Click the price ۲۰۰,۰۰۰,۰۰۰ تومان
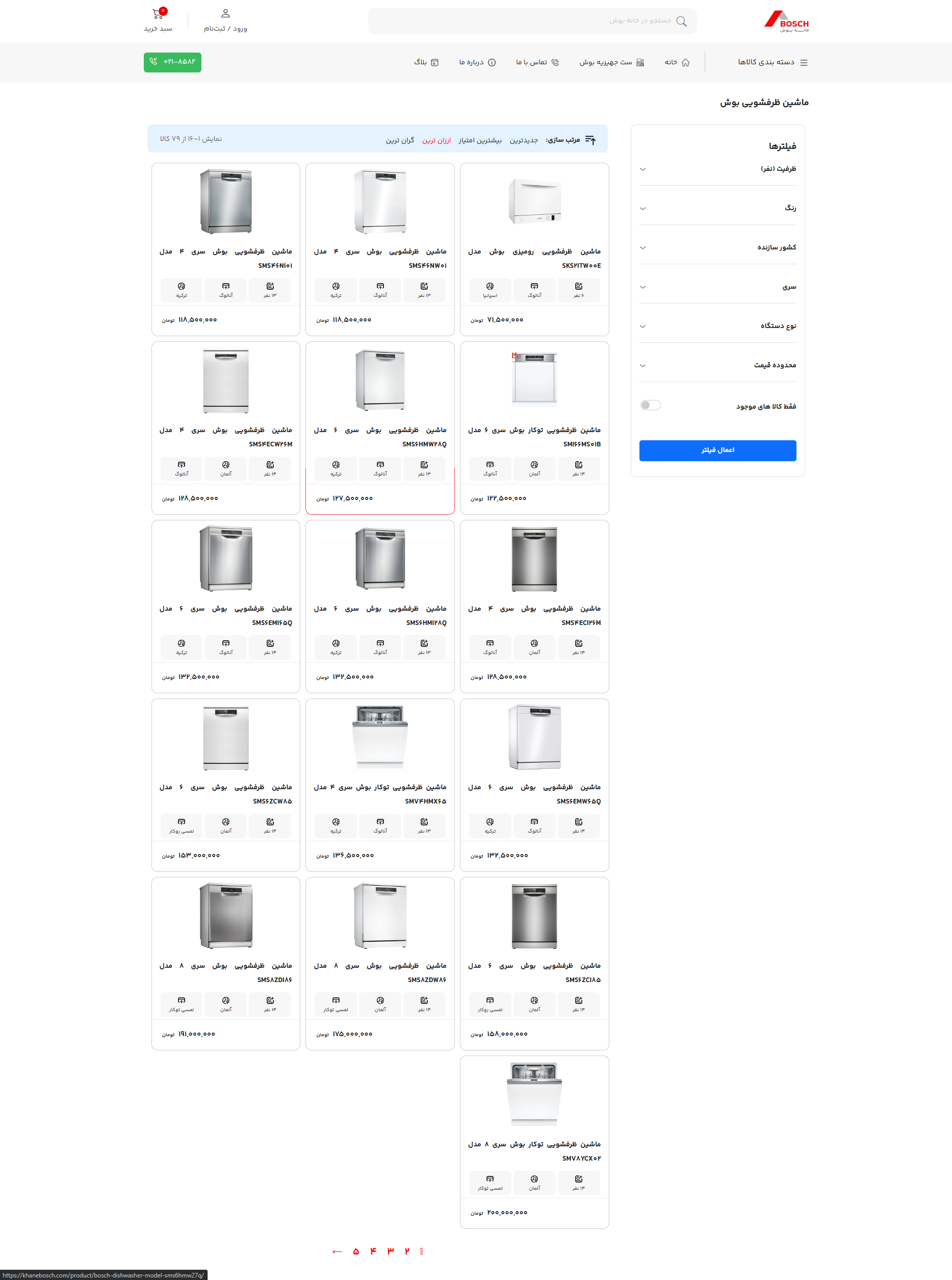This screenshot has height=1280, width=952. (499, 1213)
